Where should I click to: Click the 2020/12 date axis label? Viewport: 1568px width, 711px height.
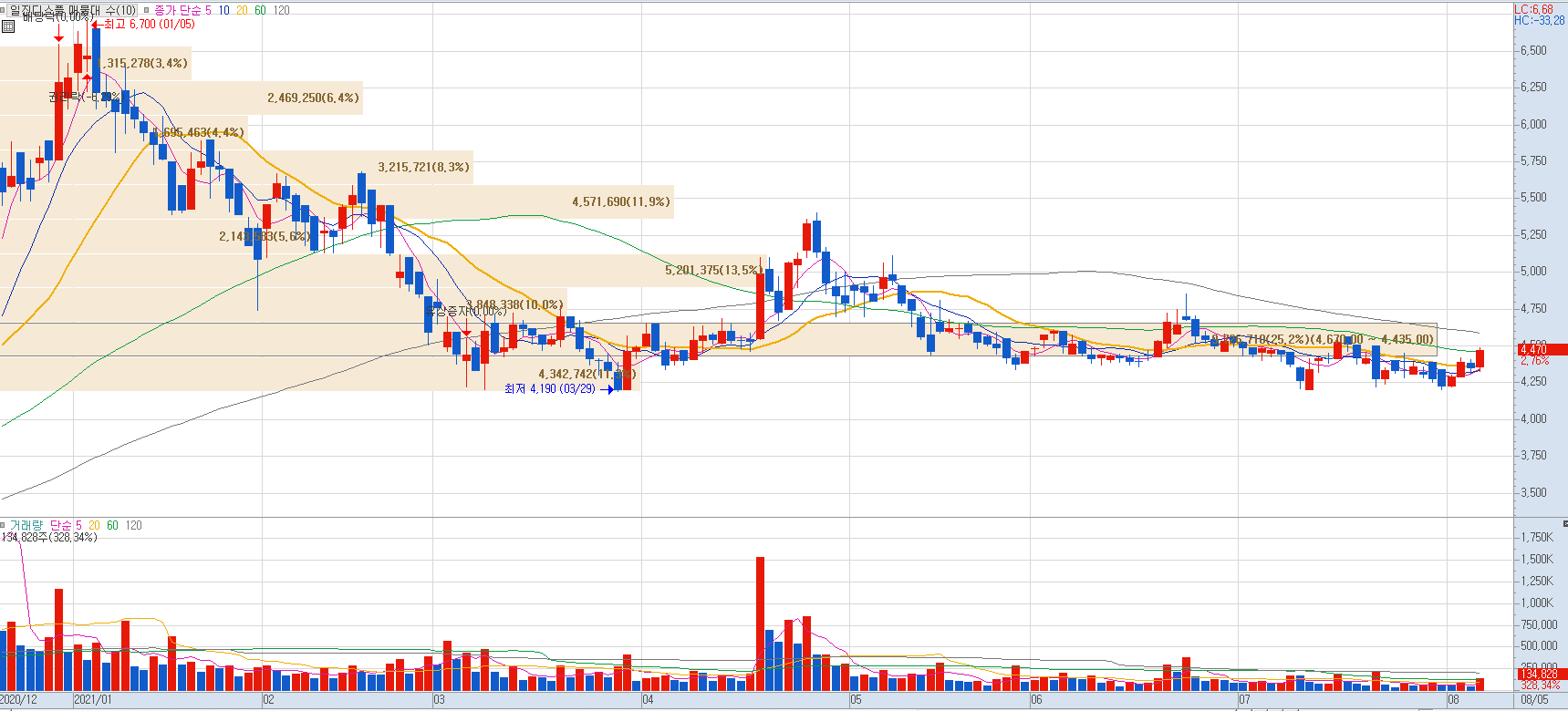(x=19, y=700)
